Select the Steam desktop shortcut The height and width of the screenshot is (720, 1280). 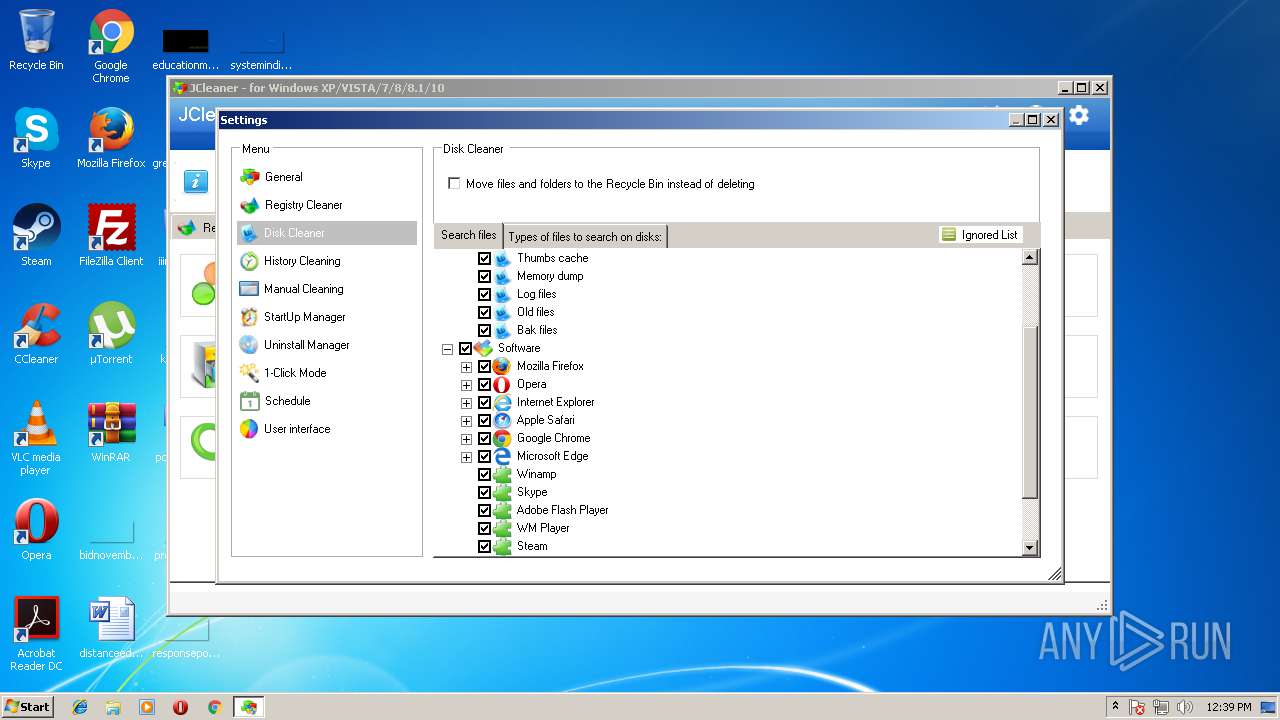[x=36, y=236]
